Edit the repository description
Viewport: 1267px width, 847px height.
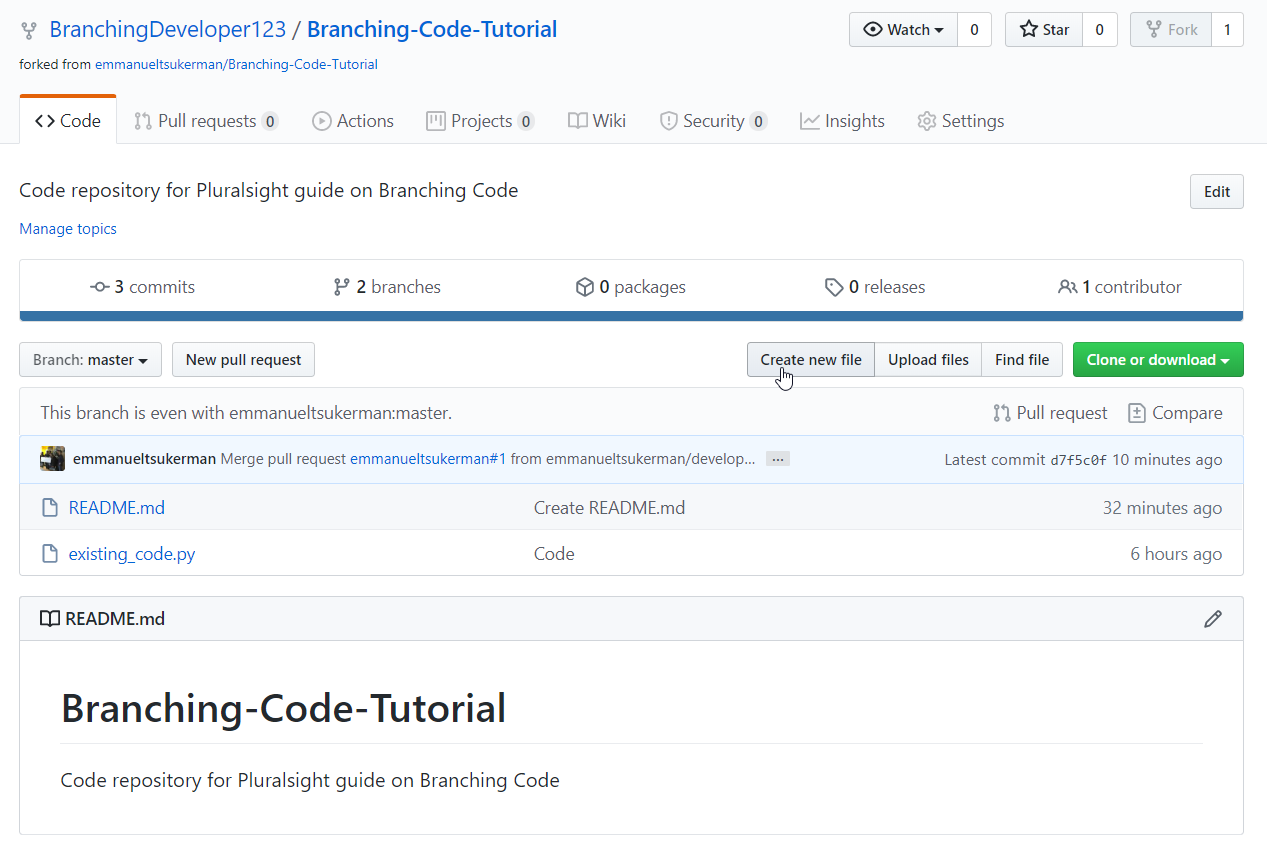pyautogui.click(x=1217, y=192)
